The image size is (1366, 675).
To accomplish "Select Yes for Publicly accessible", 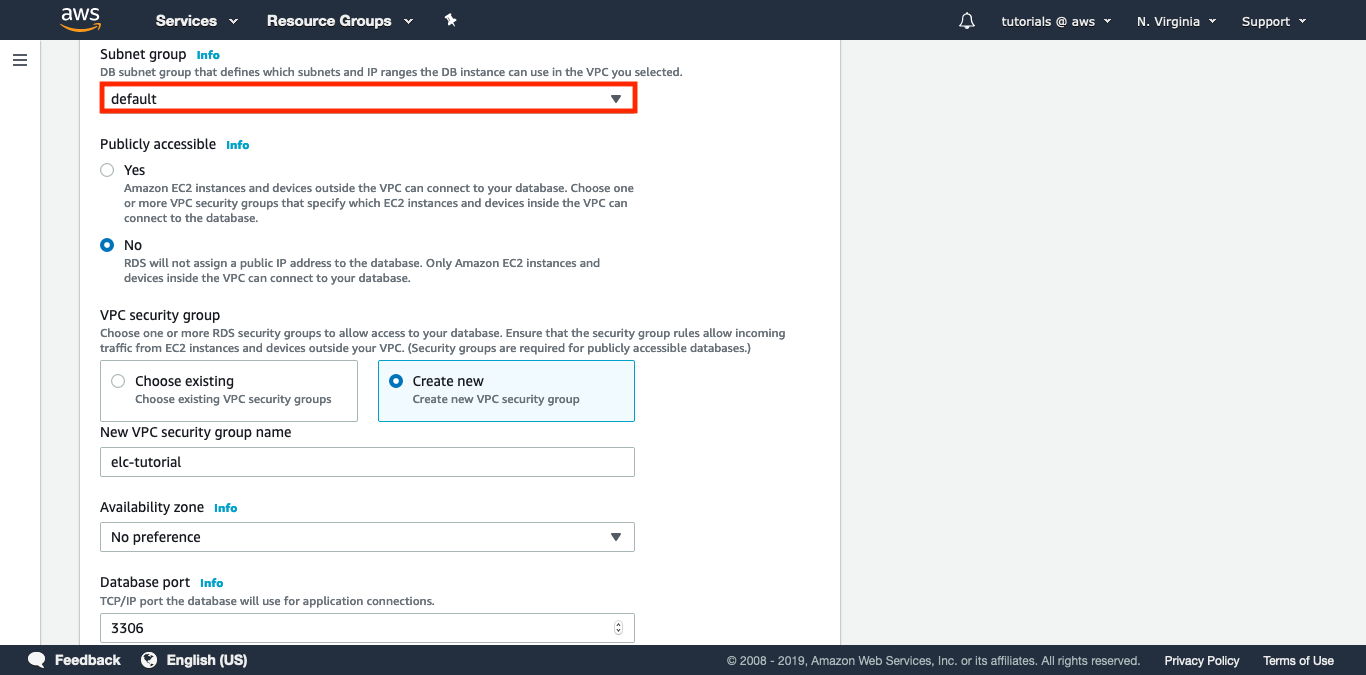I will [x=107, y=170].
